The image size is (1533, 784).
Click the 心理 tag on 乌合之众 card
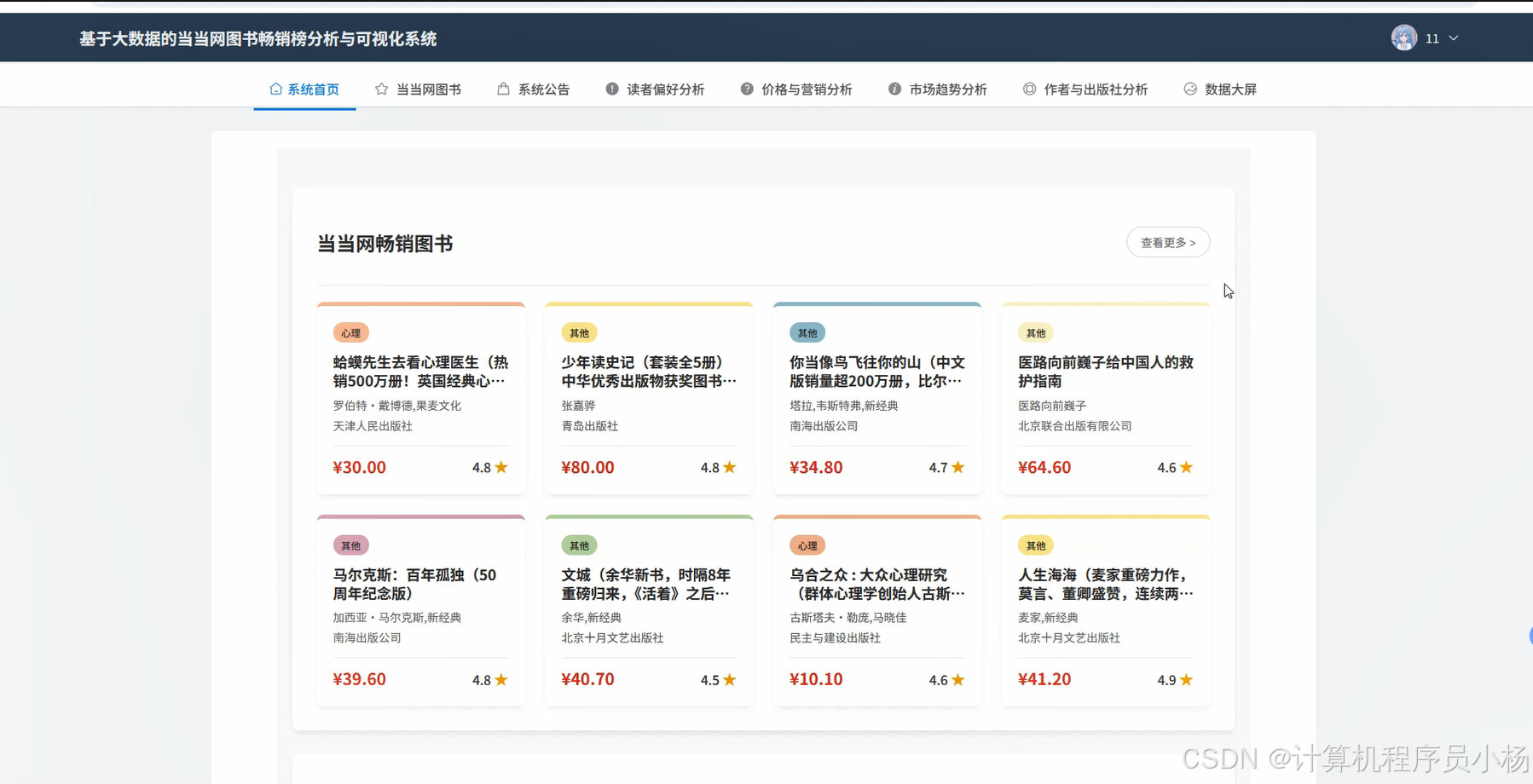click(808, 545)
